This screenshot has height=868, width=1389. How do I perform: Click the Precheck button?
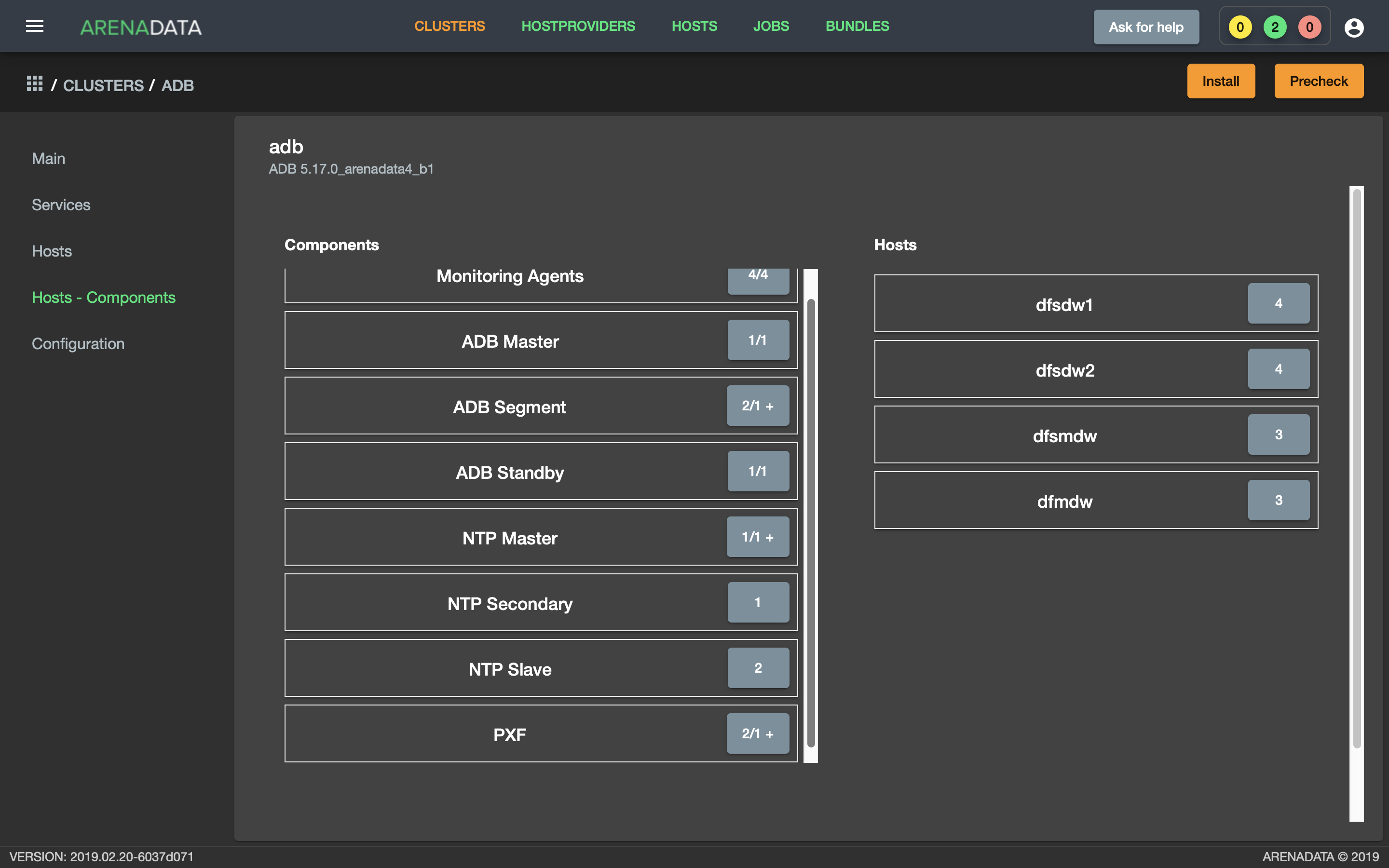[1319, 81]
